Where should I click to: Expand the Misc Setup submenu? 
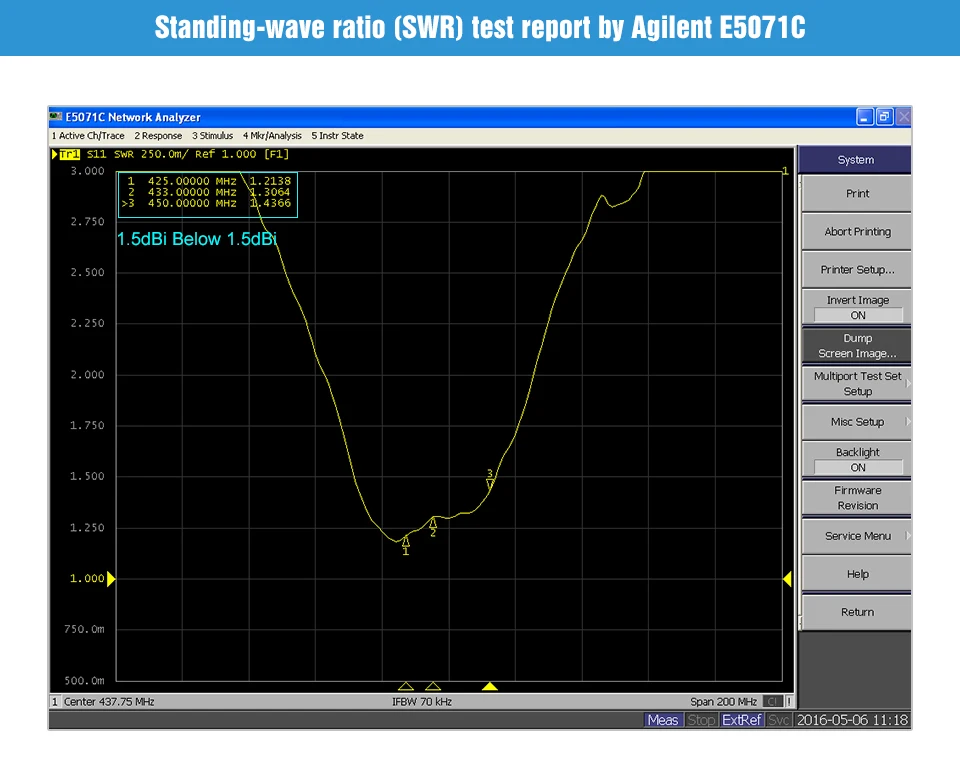pyautogui.click(x=856, y=421)
